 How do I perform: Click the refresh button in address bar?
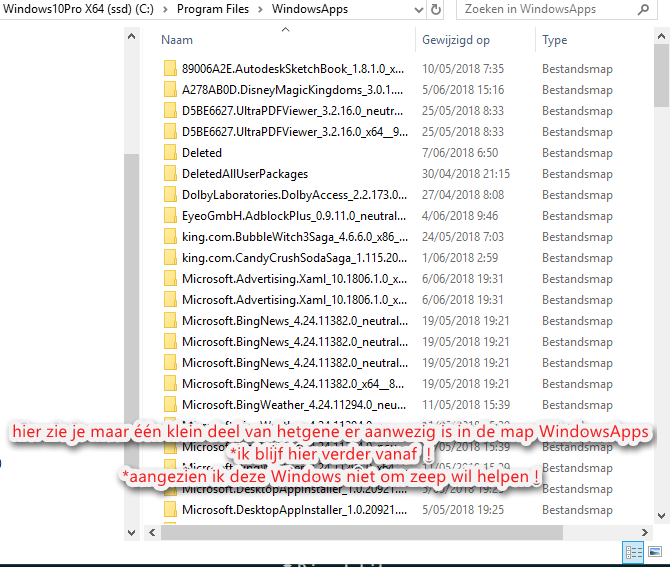[x=435, y=9]
